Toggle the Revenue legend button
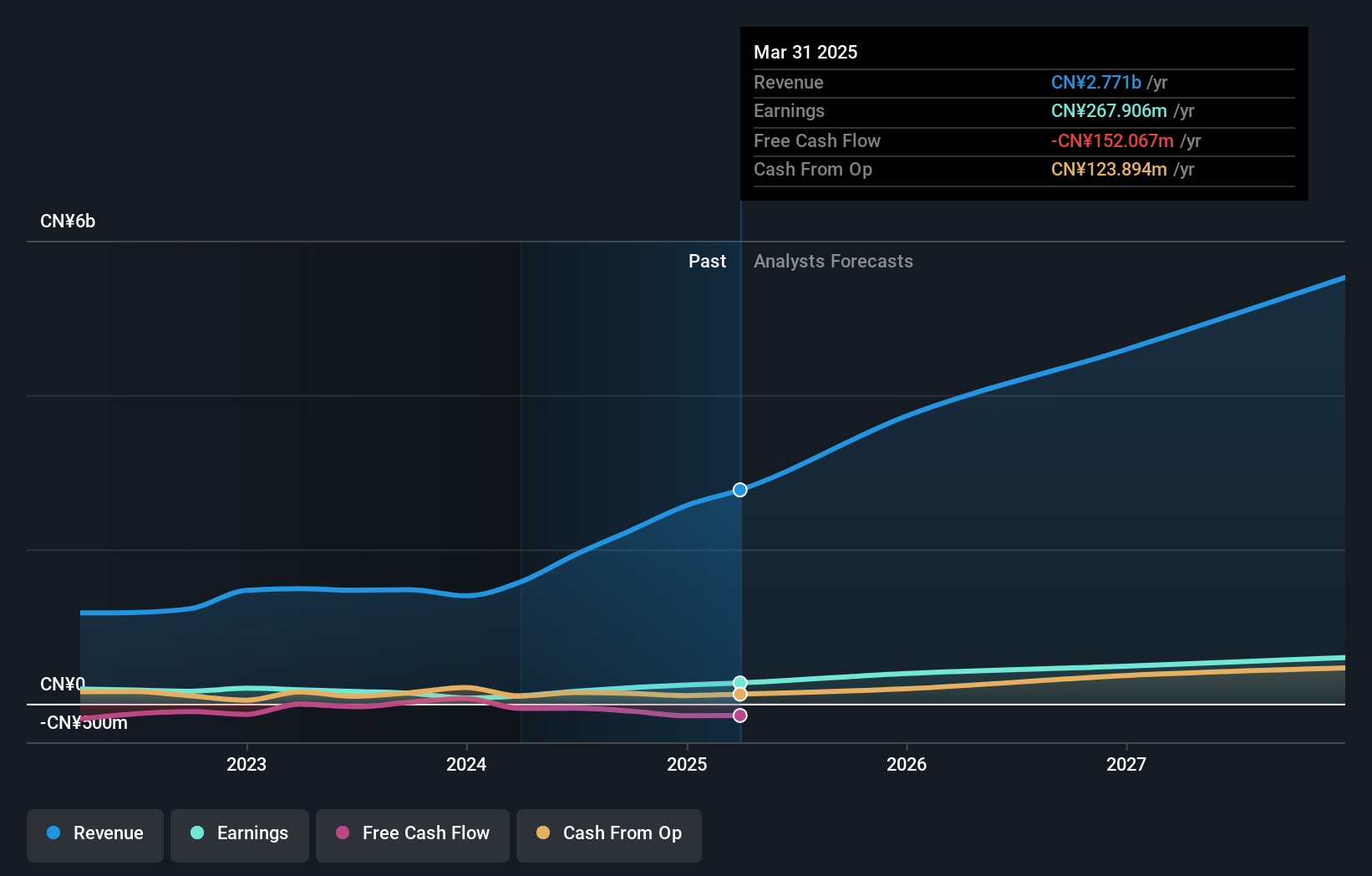This screenshot has height=876, width=1372. 95,835
